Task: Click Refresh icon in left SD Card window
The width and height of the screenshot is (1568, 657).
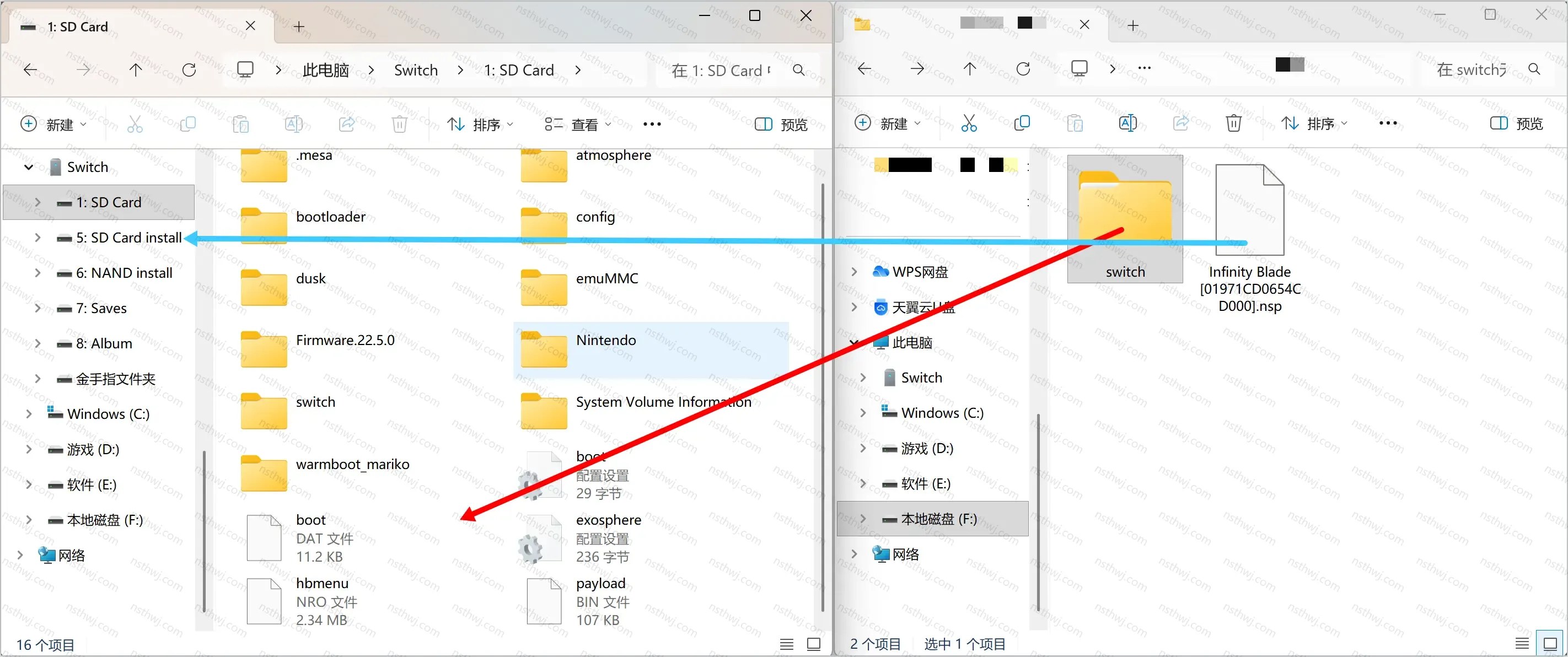Action: tap(189, 70)
